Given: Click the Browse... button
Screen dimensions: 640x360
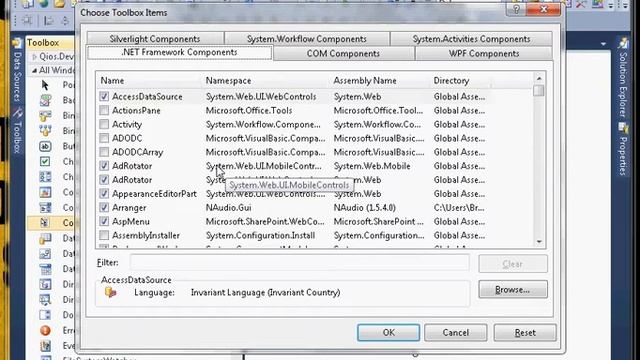Looking at the screenshot, I should [x=513, y=289].
